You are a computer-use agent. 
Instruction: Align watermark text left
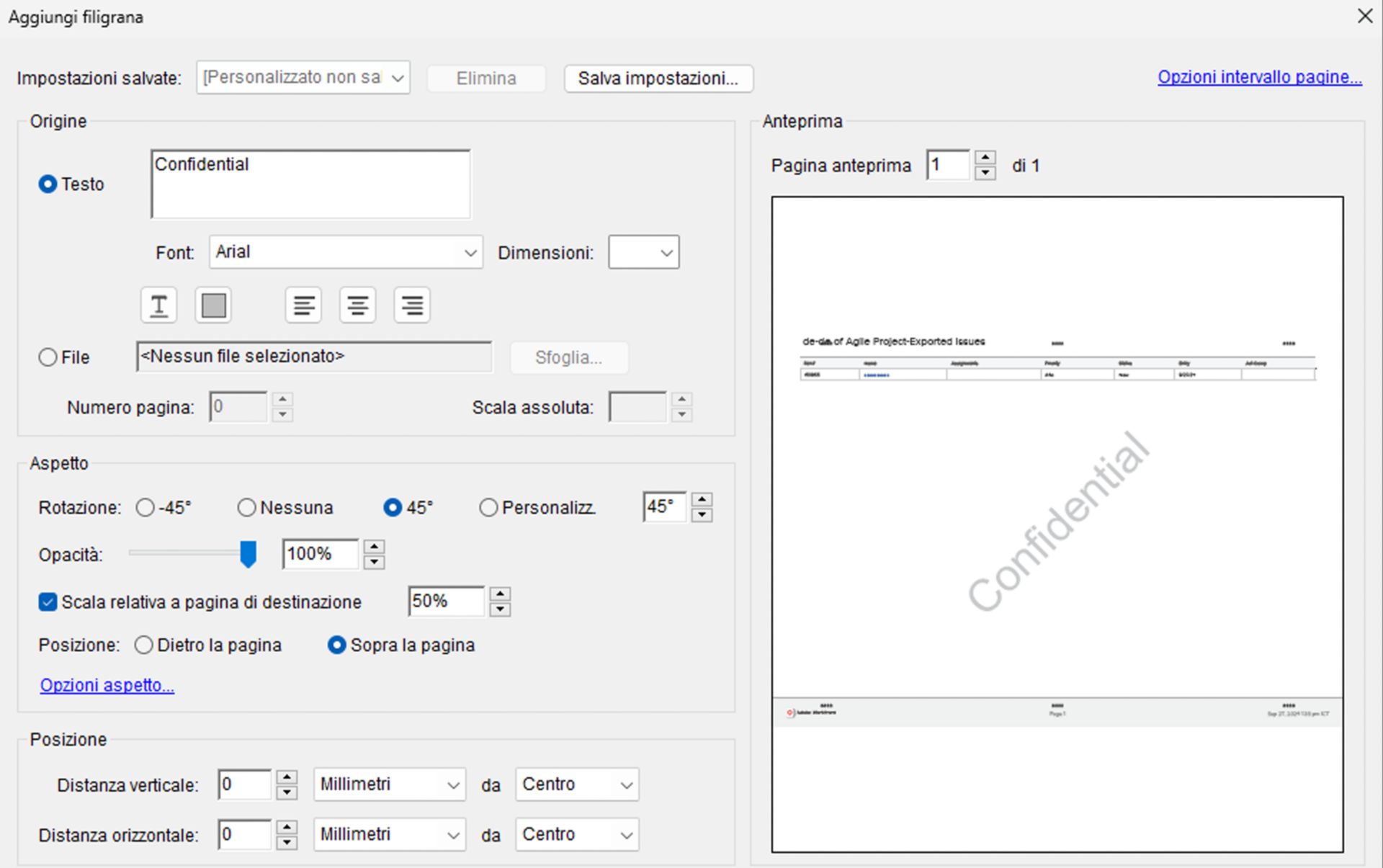pyautogui.click(x=303, y=305)
